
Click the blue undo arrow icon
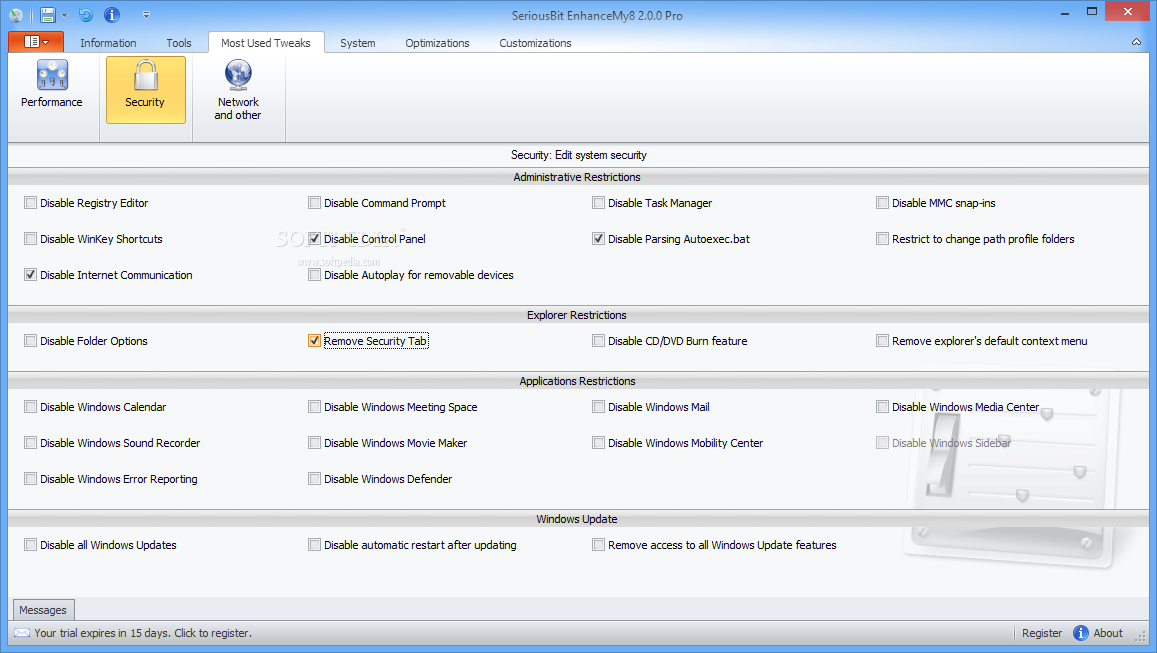point(86,15)
